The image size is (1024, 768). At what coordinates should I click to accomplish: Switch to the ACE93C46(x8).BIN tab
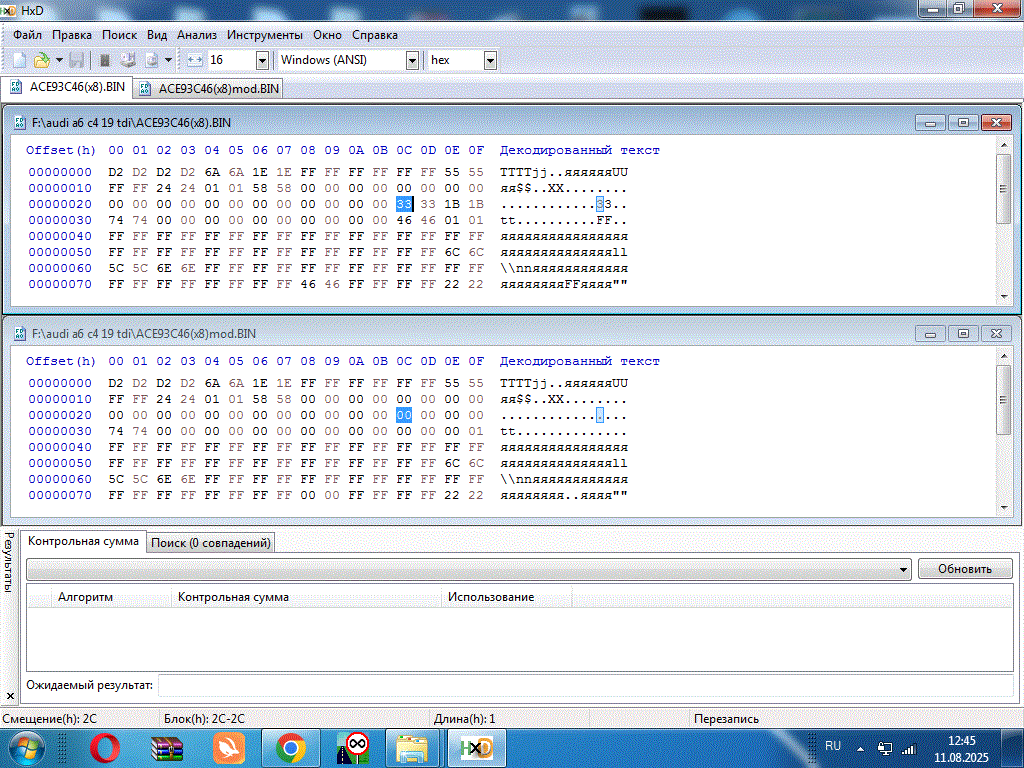click(x=67, y=88)
